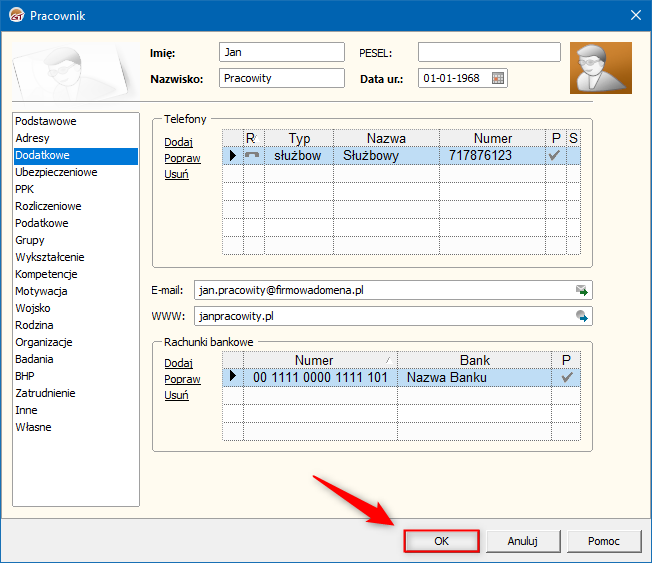This screenshot has height=563, width=652.
Task: Toggle primary checkmark for bank account
Action: point(567,377)
